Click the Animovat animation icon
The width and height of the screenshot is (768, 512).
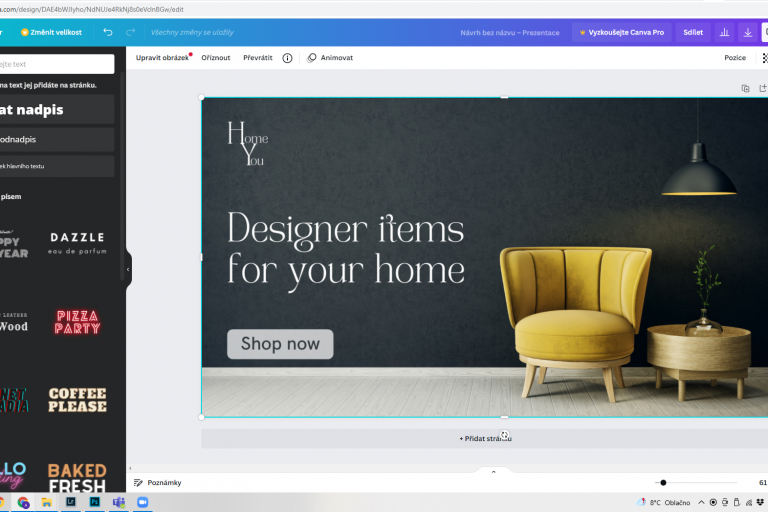click(x=312, y=58)
